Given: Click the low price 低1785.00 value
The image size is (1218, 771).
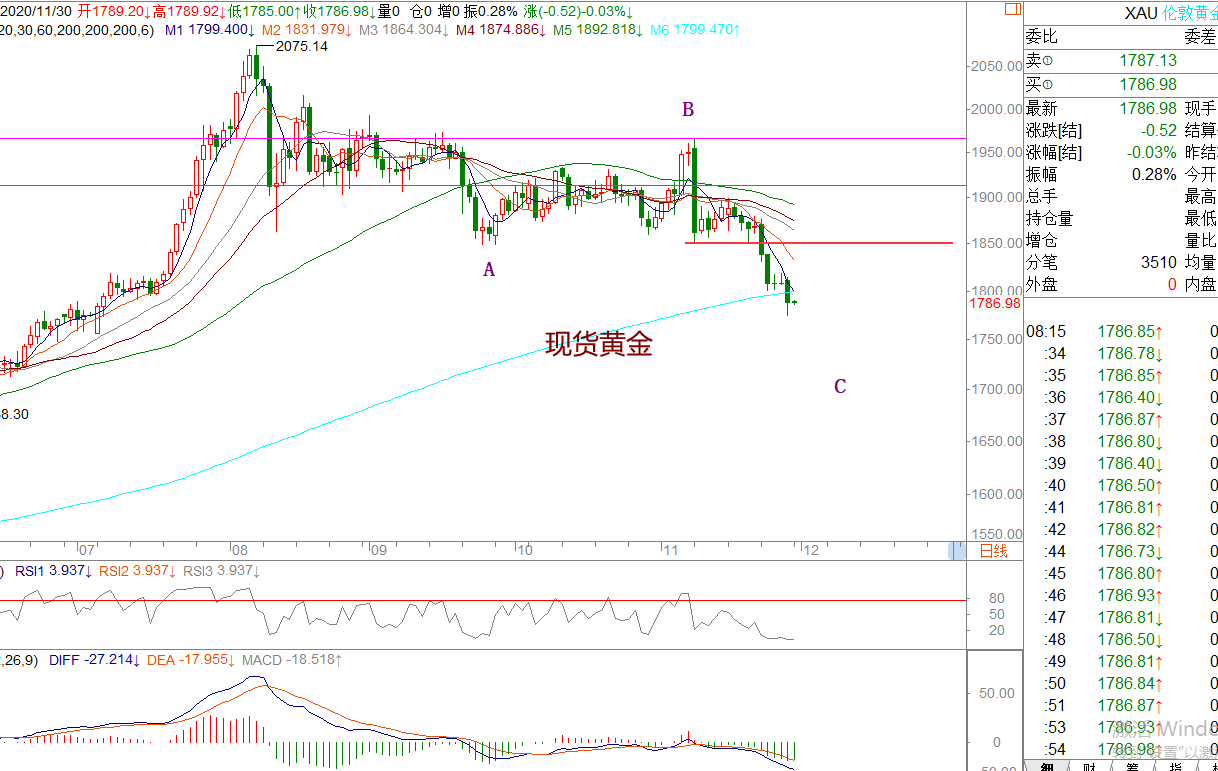Looking at the screenshot, I should 264,11.
